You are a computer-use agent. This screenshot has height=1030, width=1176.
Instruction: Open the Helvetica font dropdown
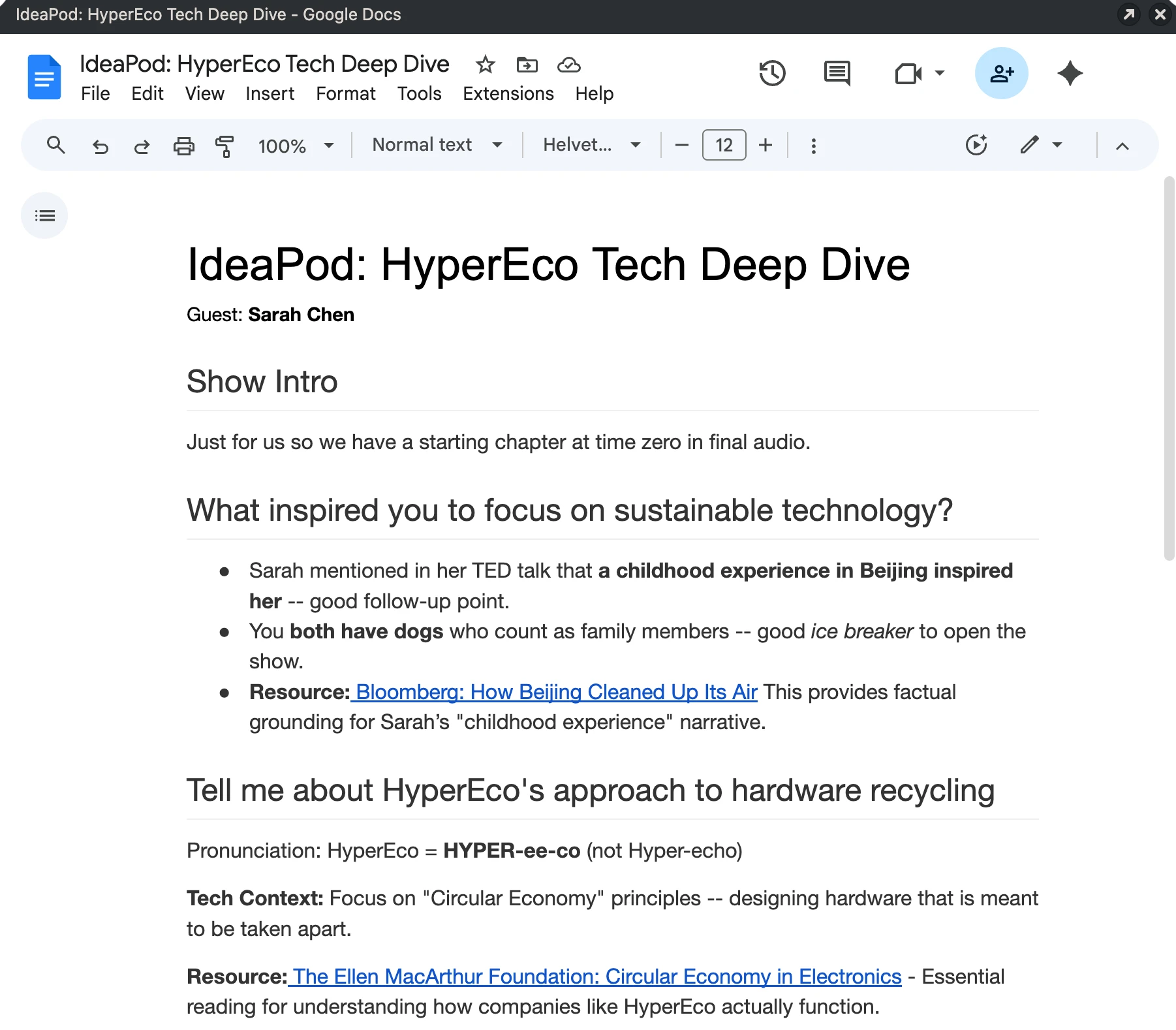[x=591, y=145]
